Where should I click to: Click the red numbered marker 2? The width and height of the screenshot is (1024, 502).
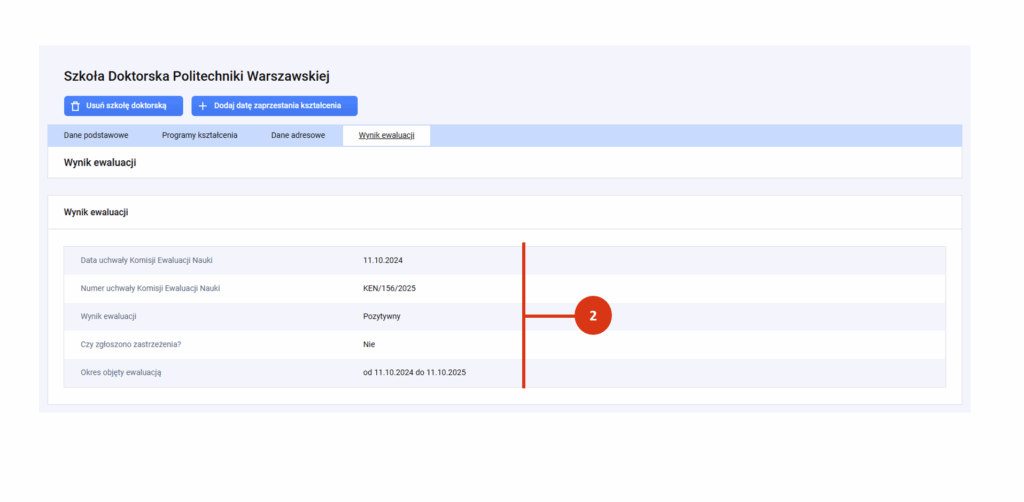pos(592,316)
